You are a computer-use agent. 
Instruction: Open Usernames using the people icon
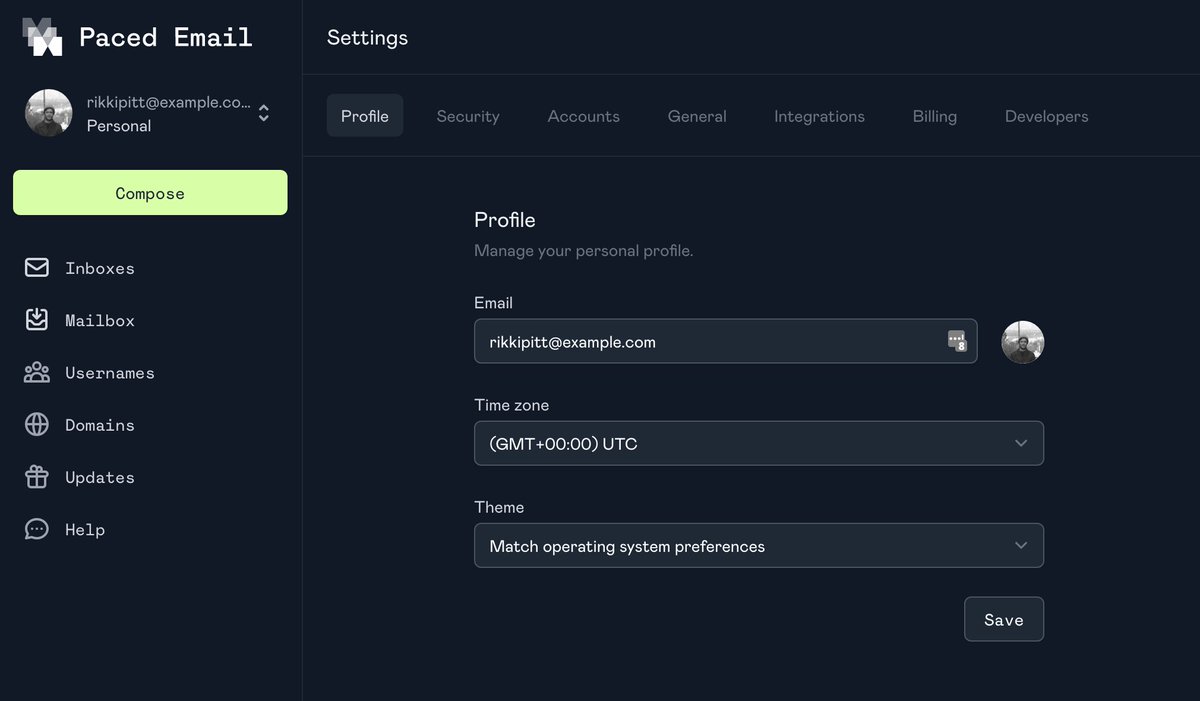click(36, 372)
